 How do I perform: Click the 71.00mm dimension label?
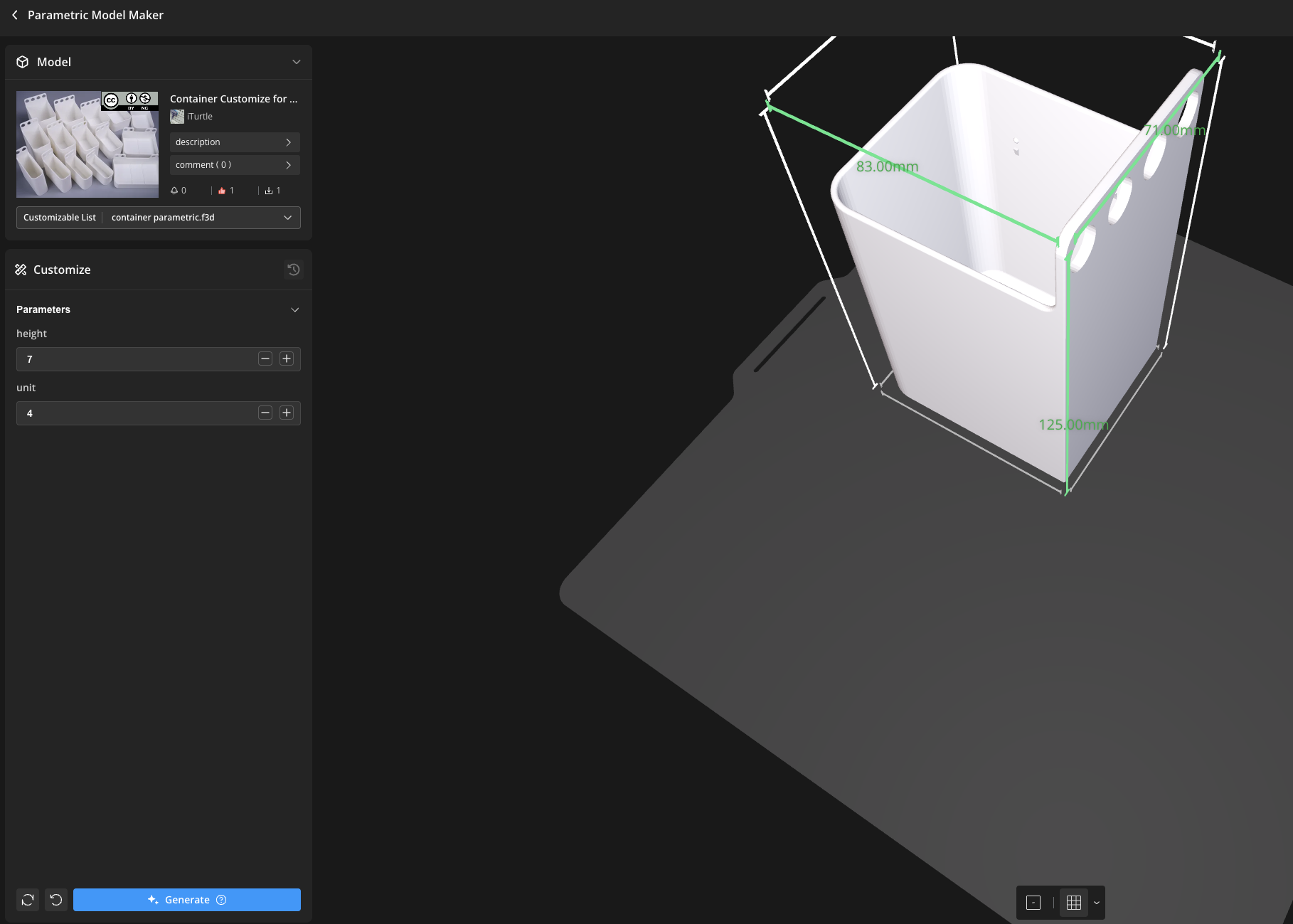point(1175,130)
